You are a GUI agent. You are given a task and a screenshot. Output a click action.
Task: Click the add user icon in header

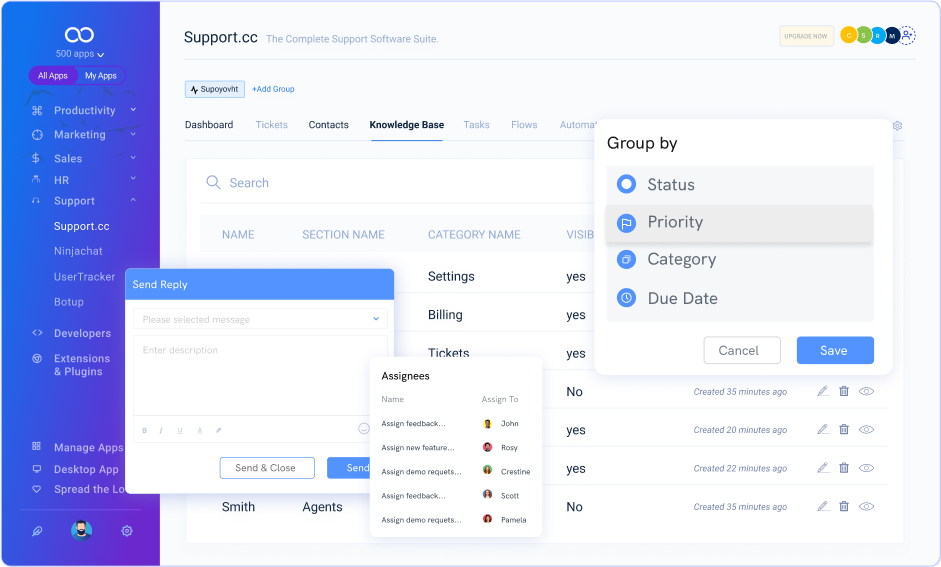point(907,35)
